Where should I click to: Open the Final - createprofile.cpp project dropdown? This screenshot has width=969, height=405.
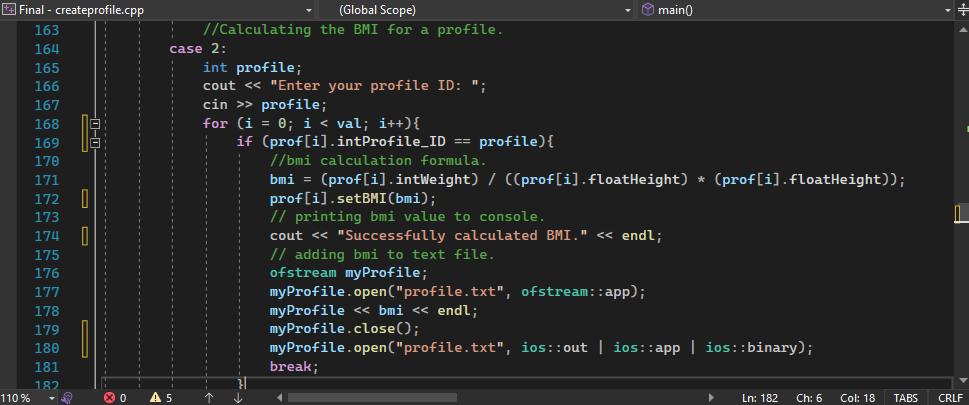click(308, 10)
